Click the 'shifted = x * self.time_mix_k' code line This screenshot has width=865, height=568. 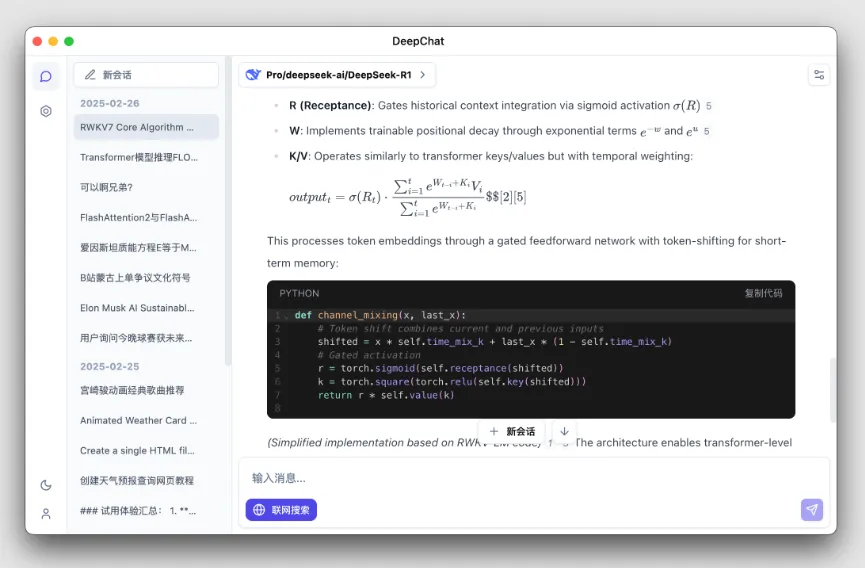(x=494, y=342)
